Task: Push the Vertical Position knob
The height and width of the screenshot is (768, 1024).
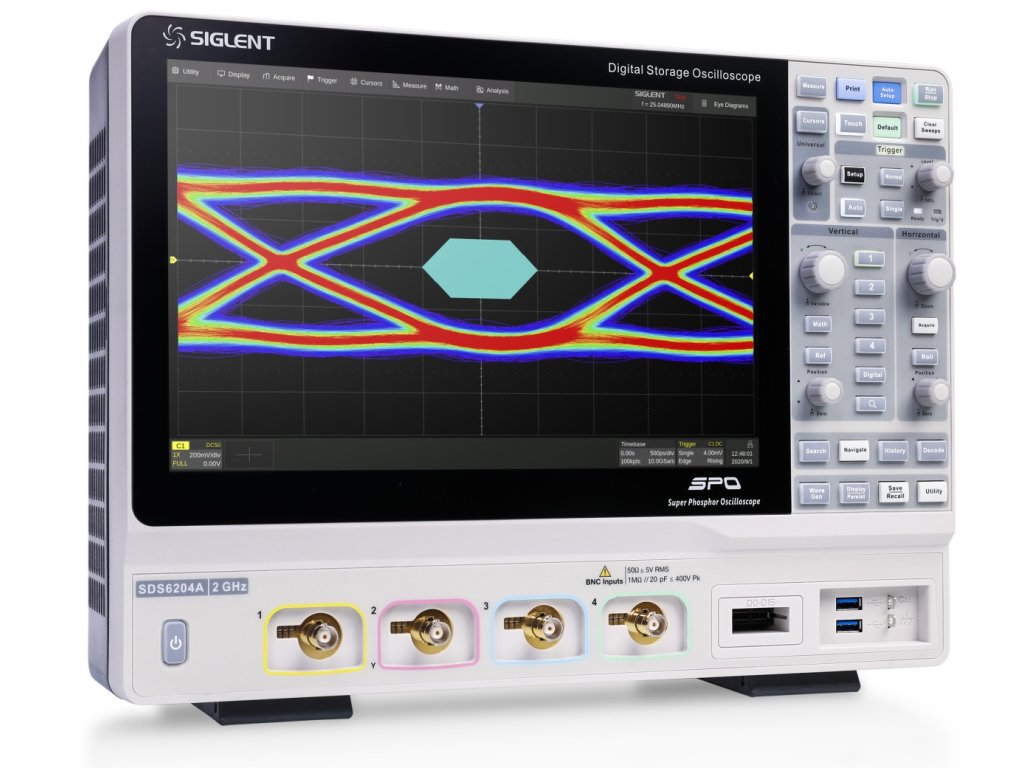Action: (x=823, y=392)
